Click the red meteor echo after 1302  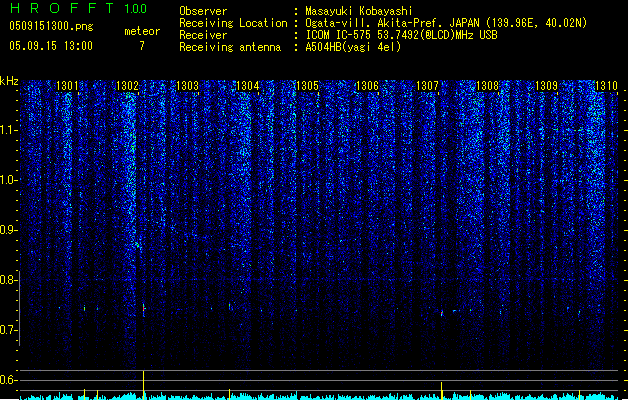click(x=144, y=309)
